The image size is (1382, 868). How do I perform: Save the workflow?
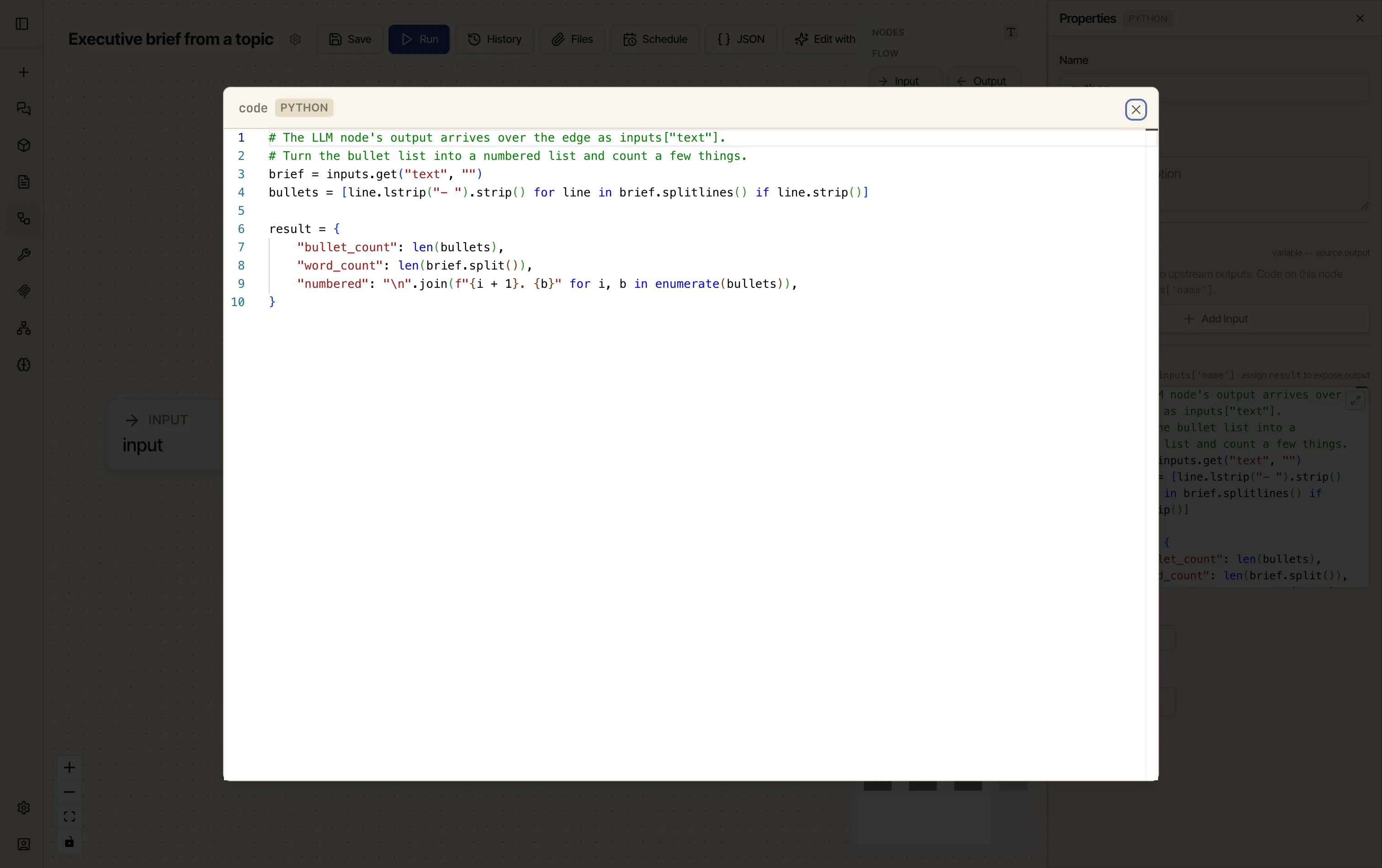click(x=350, y=40)
